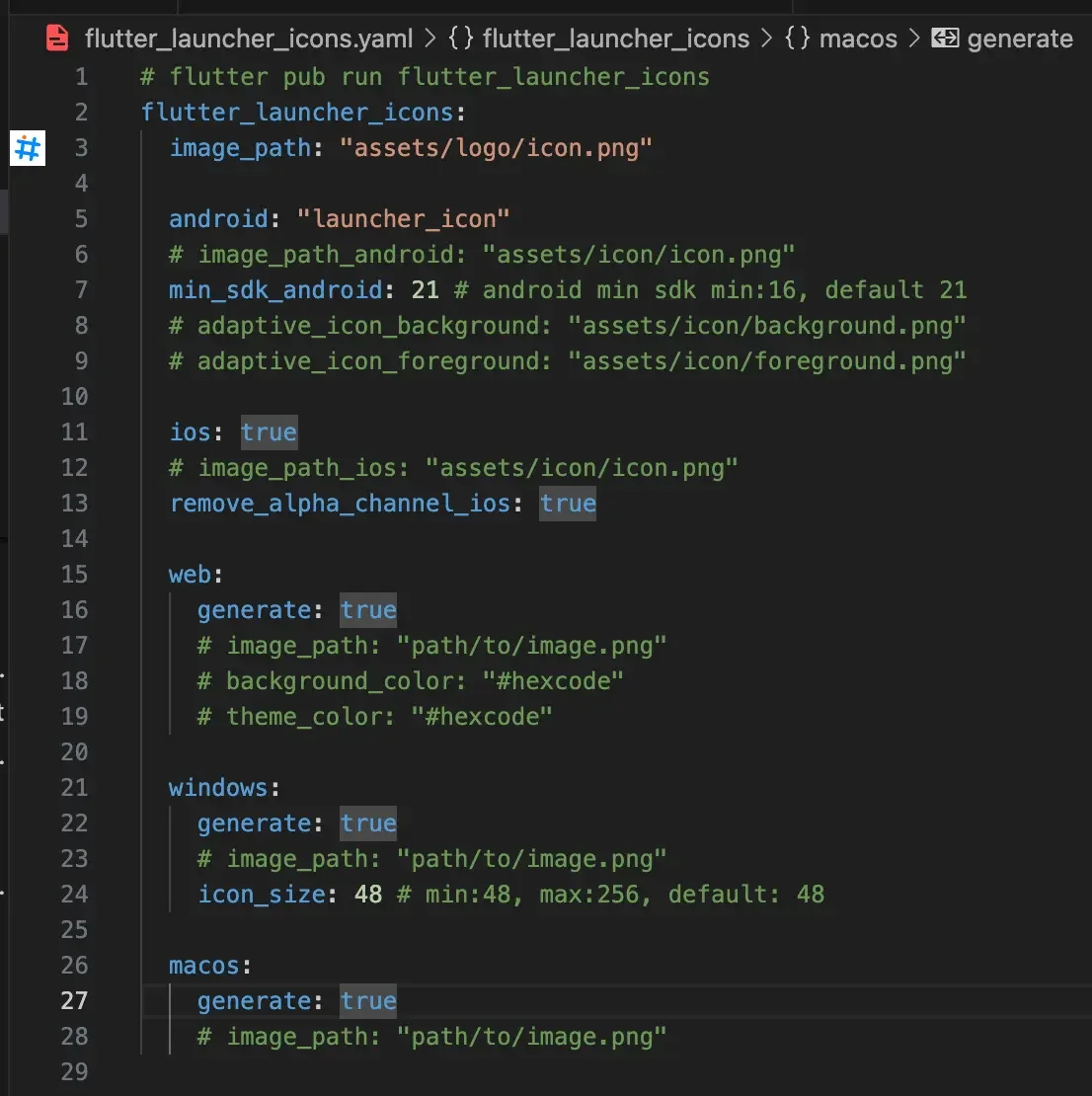Image resolution: width=1092 pixels, height=1096 pixels.
Task: Click true value on line 16
Action: click(x=368, y=610)
